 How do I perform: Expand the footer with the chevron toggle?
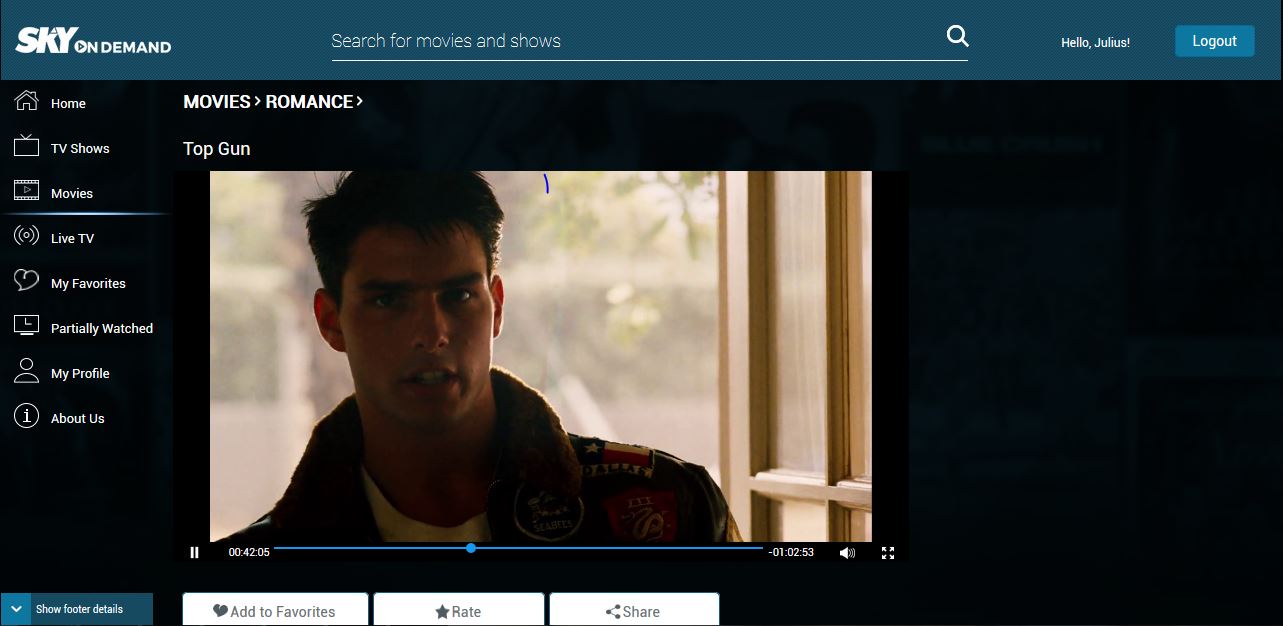pos(16,609)
